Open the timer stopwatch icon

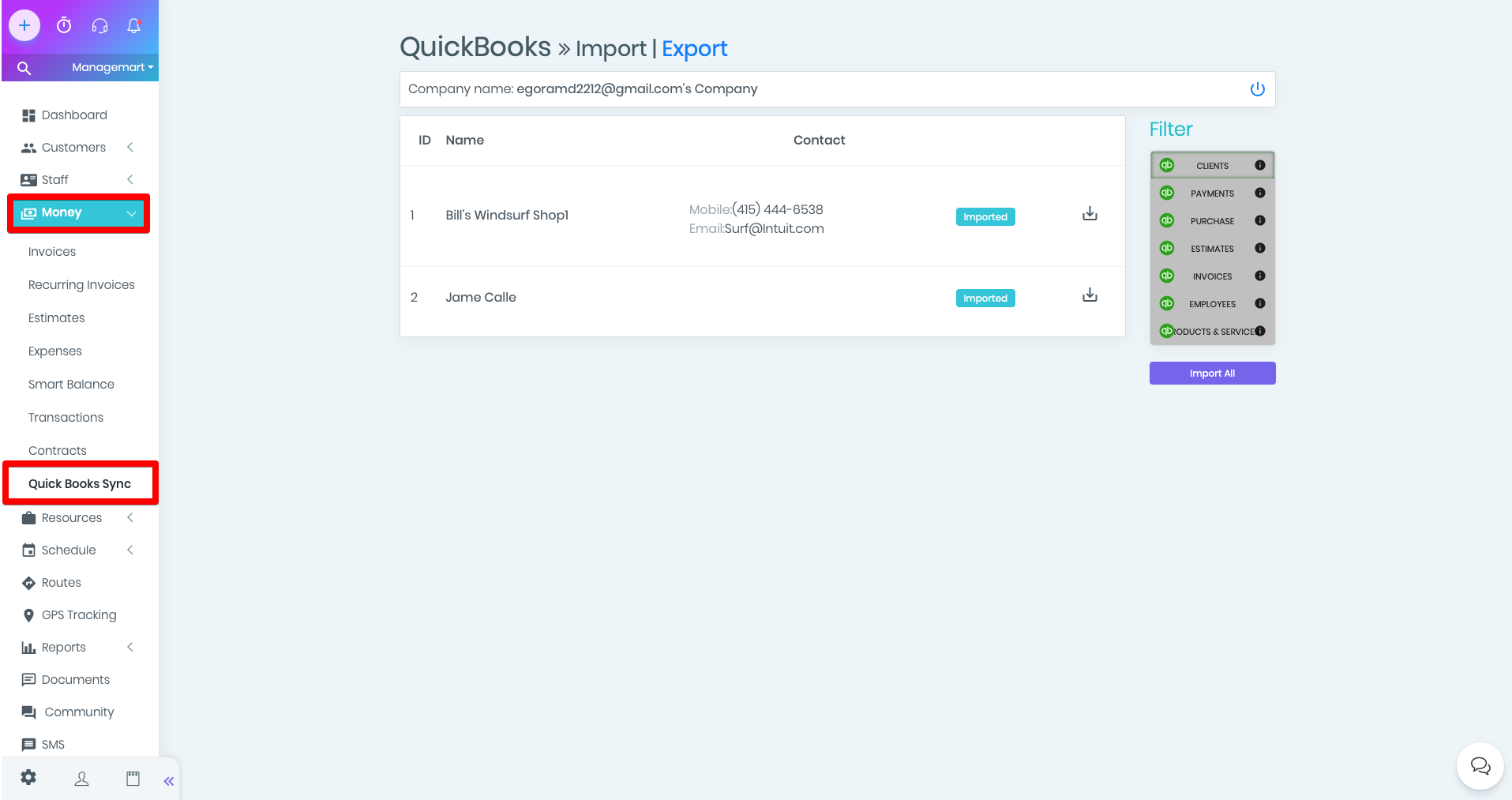coord(64,25)
